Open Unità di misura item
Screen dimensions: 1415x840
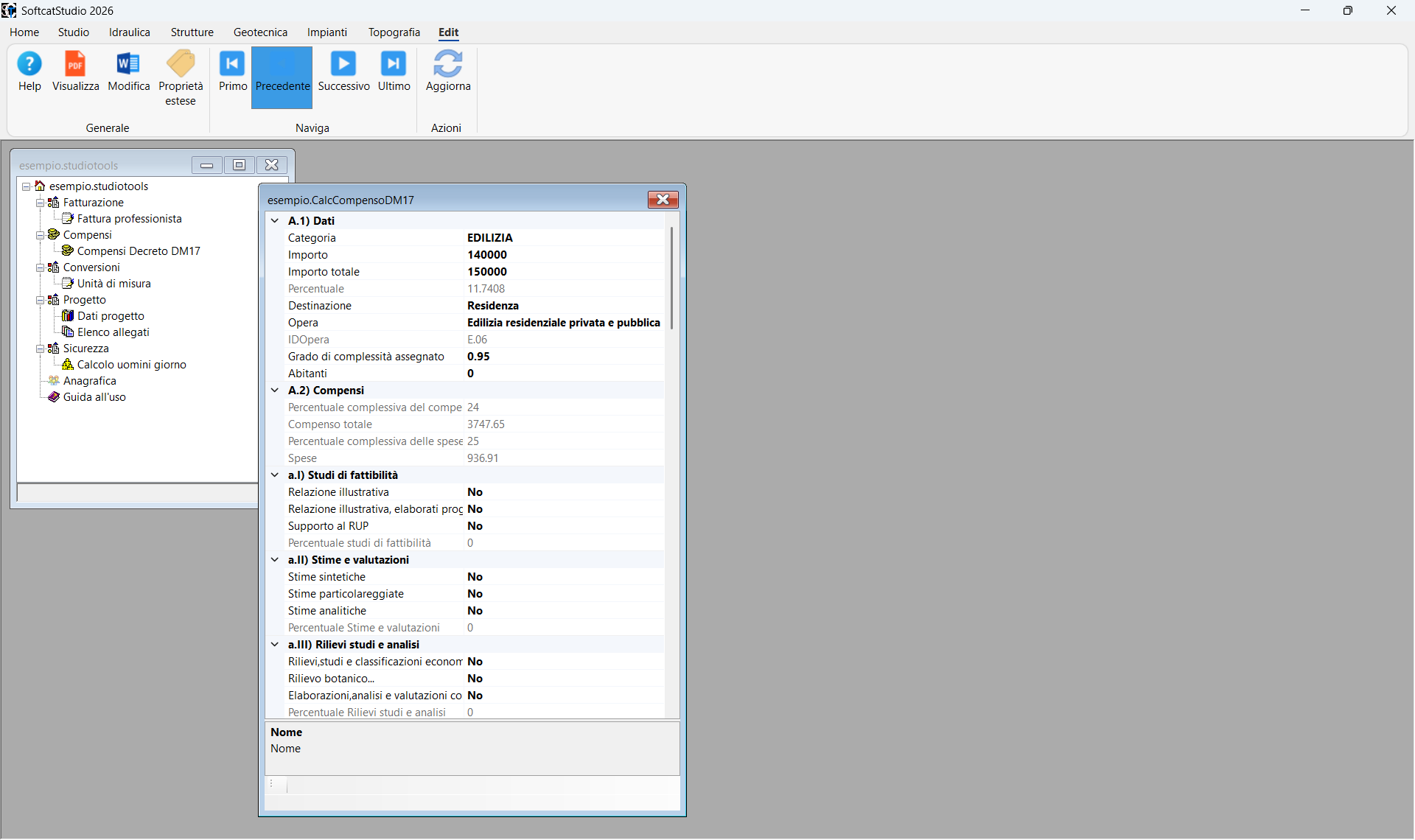[x=114, y=284]
